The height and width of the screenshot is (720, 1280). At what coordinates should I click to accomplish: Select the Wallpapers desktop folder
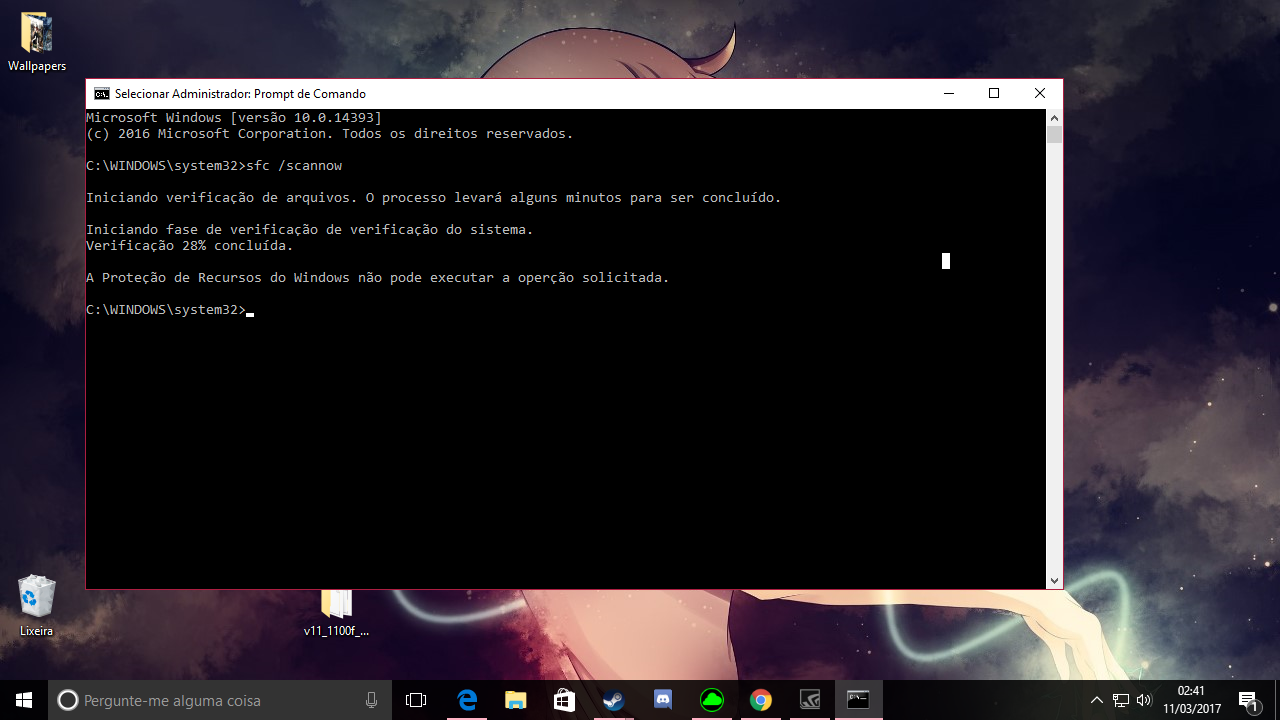[37, 43]
